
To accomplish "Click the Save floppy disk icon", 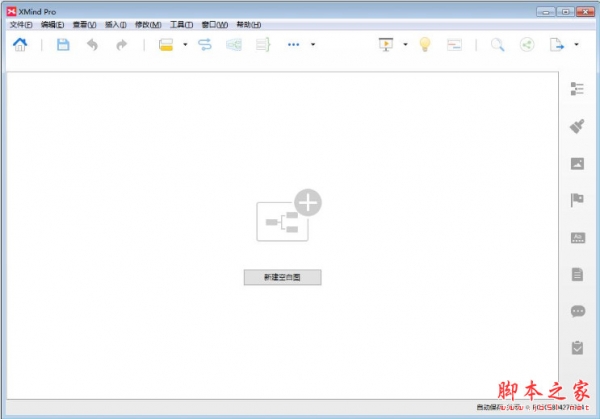I will [63, 45].
